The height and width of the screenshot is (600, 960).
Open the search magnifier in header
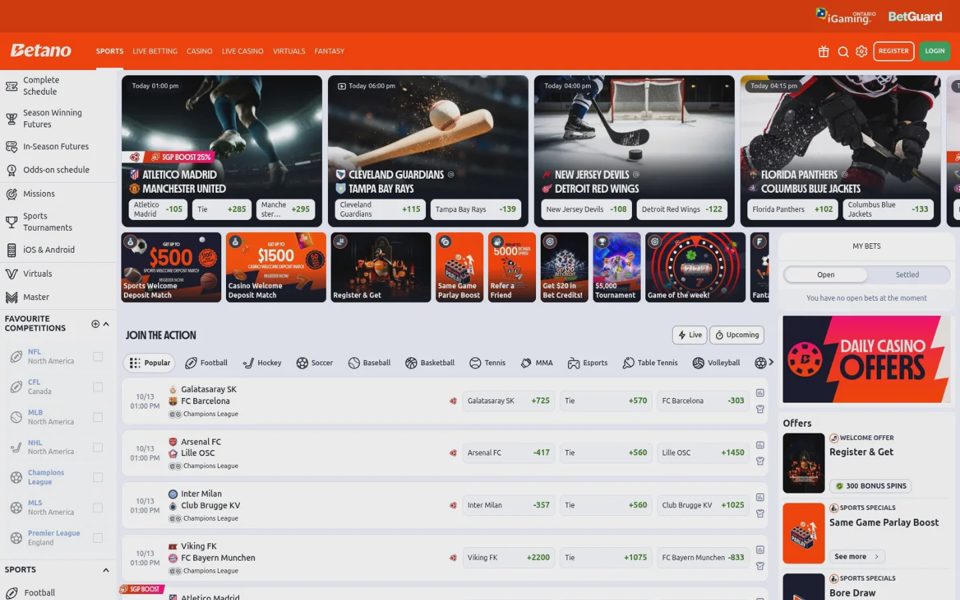pos(843,51)
